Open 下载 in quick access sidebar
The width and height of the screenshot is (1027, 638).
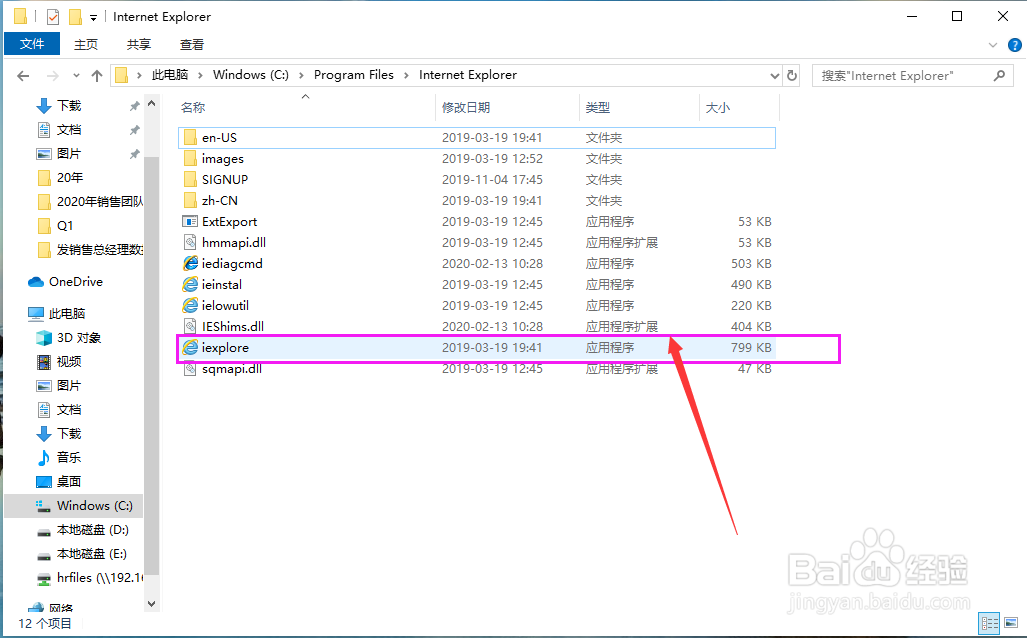(x=68, y=105)
